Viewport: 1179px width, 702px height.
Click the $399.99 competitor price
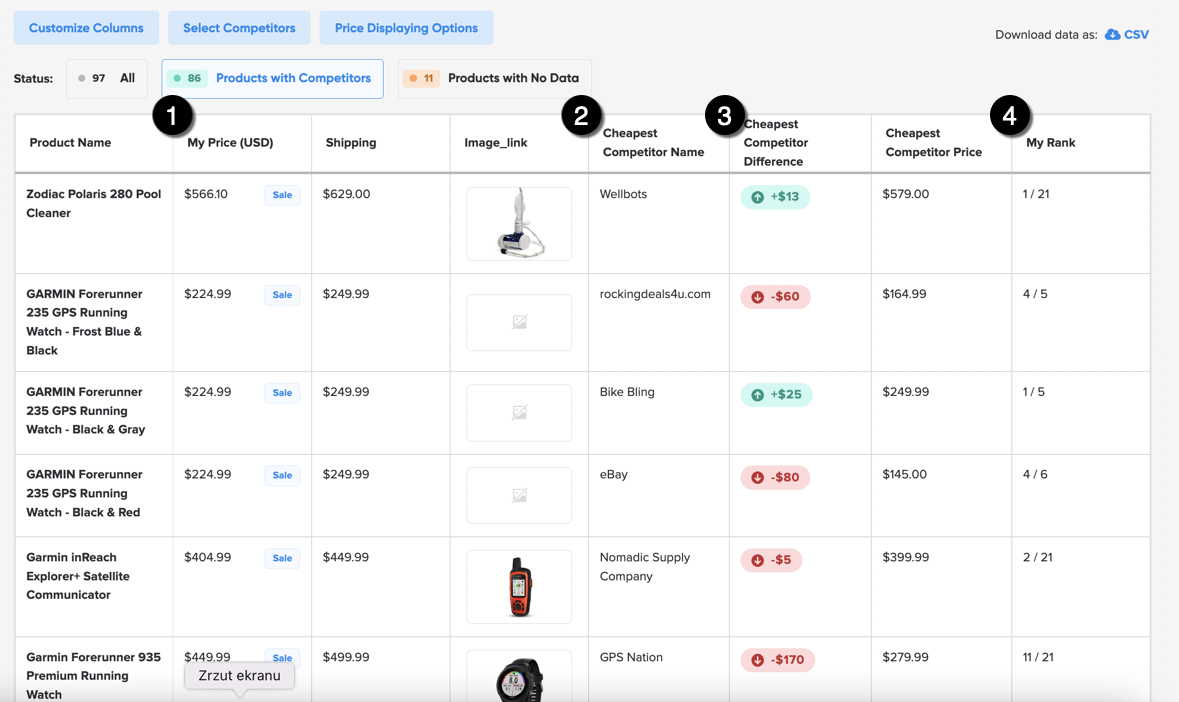pyautogui.click(x=906, y=557)
